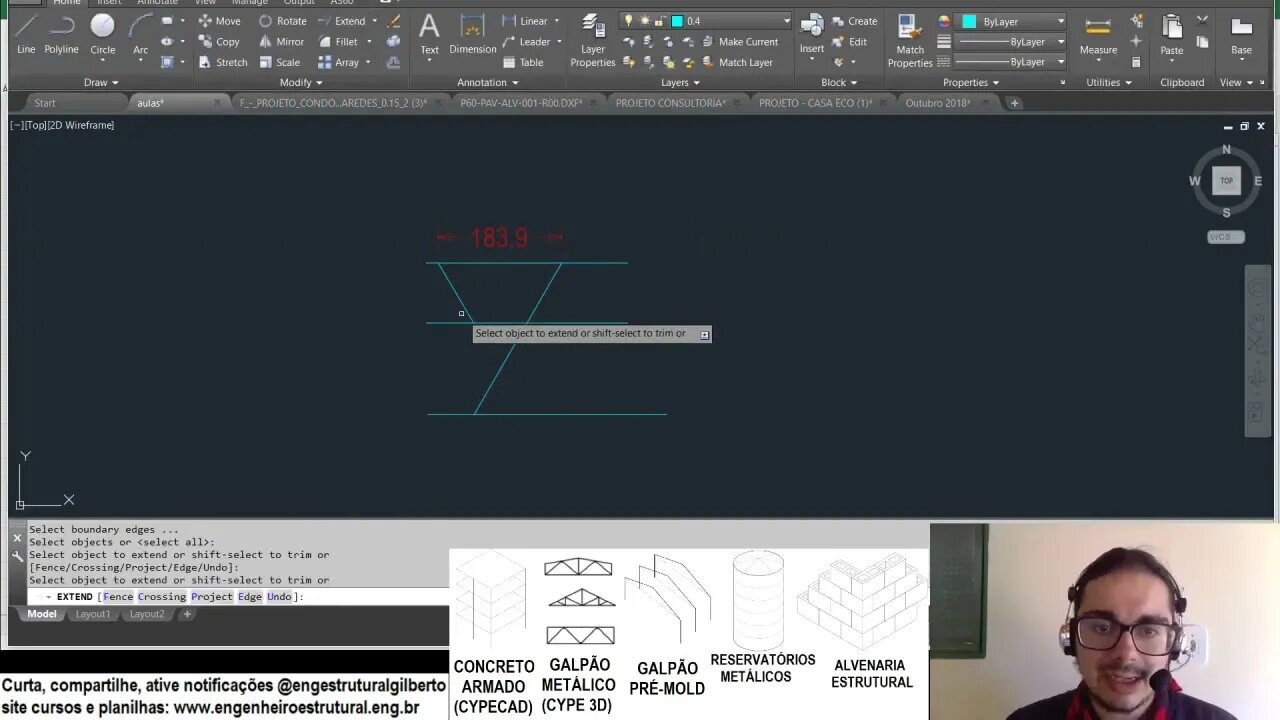Choose the Crossing command option
Viewport: 1280px width, 720px height.
click(x=162, y=597)
